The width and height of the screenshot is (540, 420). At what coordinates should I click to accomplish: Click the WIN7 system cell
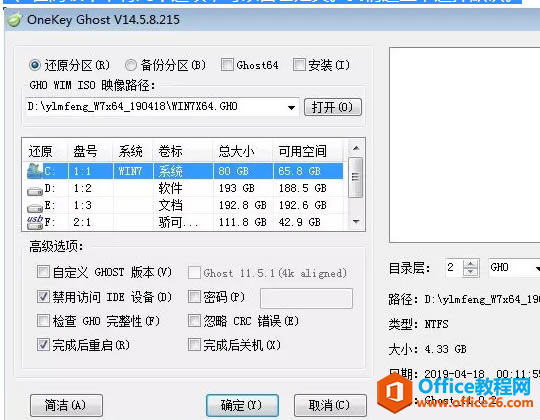(130, 171)
